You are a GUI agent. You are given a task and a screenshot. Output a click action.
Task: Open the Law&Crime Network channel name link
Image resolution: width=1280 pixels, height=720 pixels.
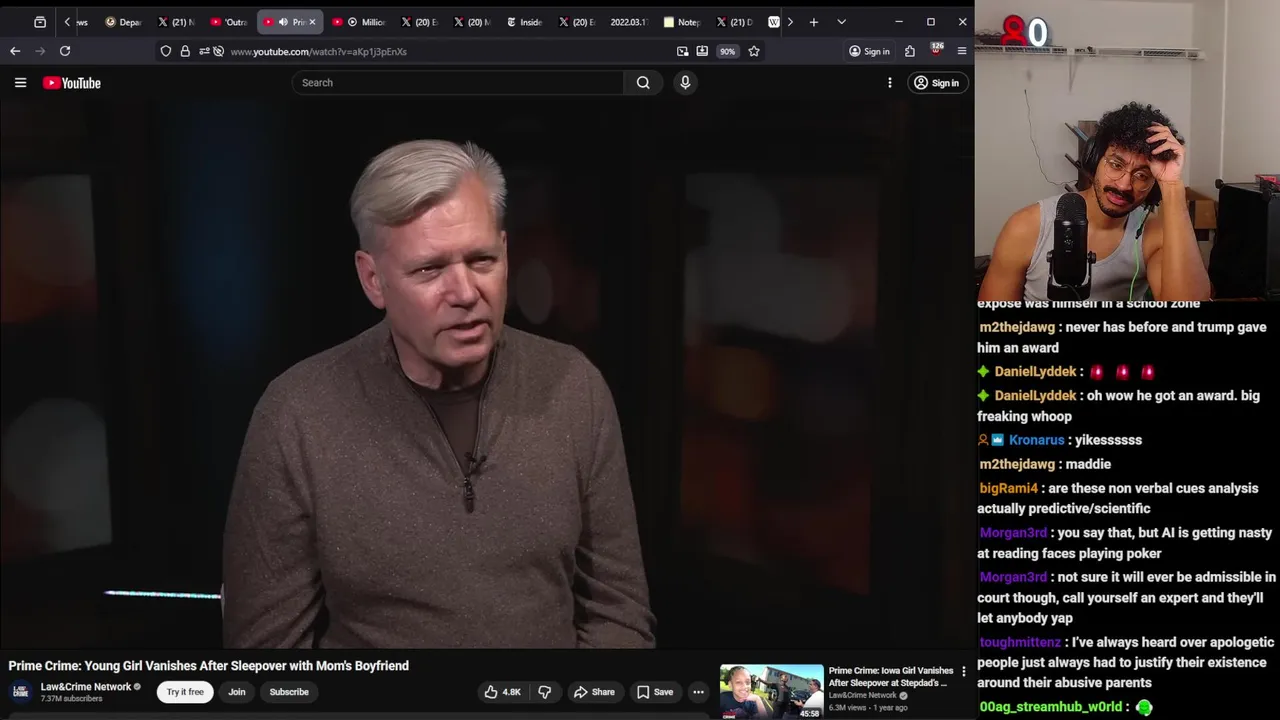86,687
